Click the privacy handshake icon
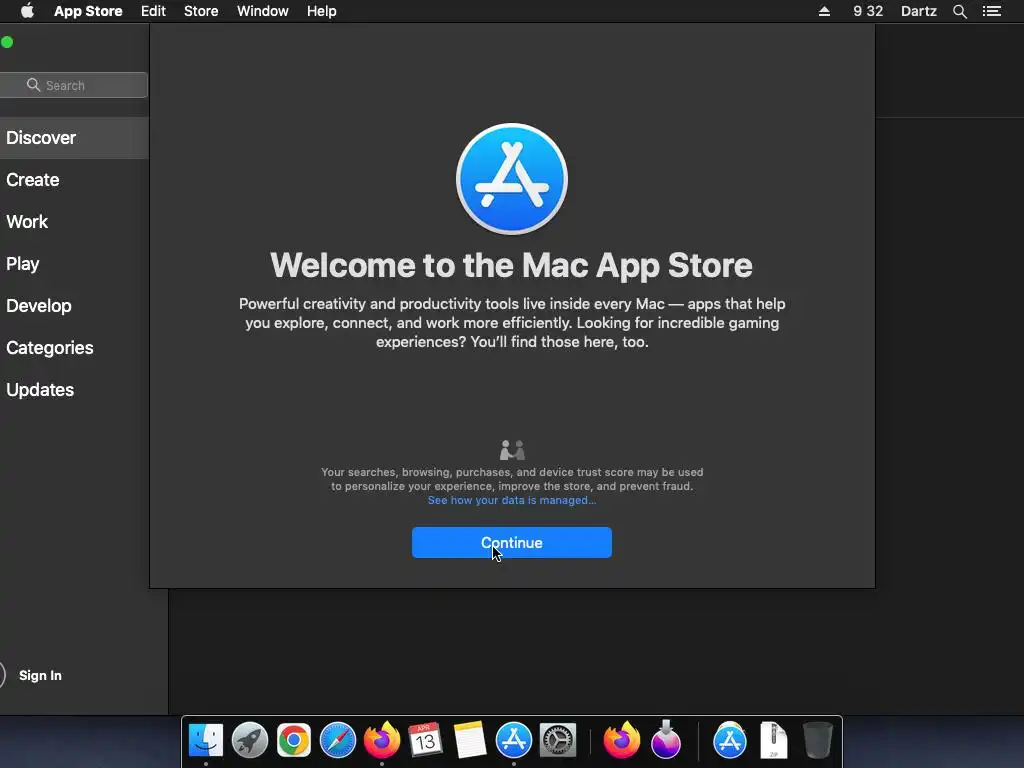The height and width of the screenshot is (768, 1024). [512, 450]
